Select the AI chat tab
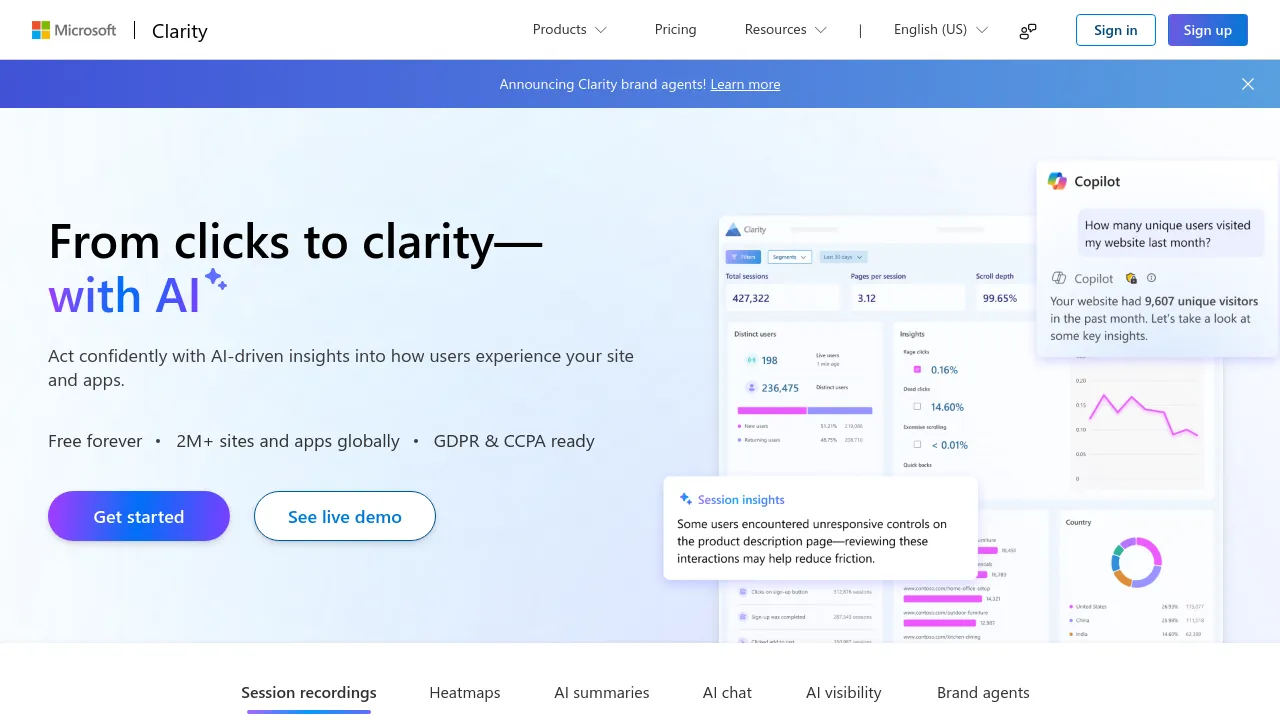1280x720 pixels. coord(727,692)
